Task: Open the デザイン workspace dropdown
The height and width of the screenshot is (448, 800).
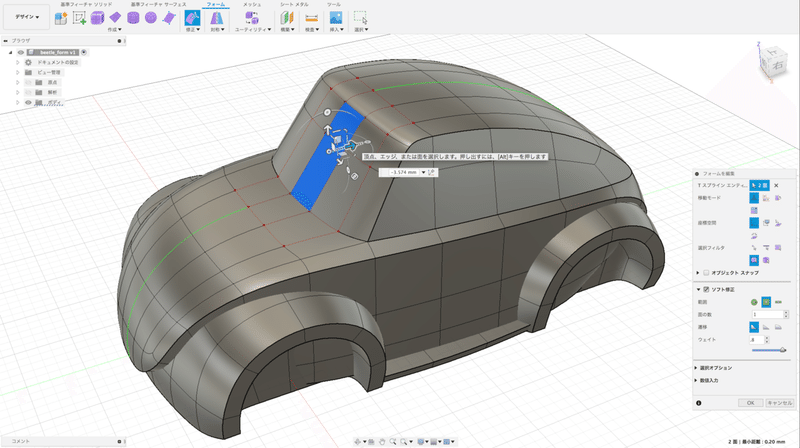Action: (29, 17)
